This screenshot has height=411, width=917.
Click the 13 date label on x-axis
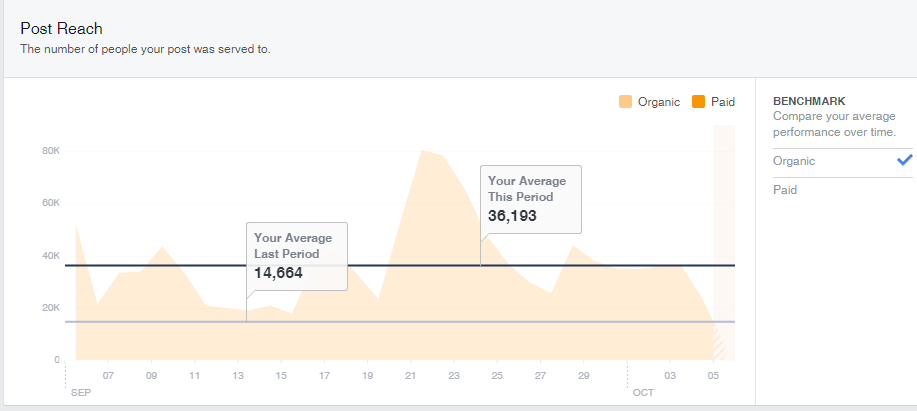[x=238, y=375]
